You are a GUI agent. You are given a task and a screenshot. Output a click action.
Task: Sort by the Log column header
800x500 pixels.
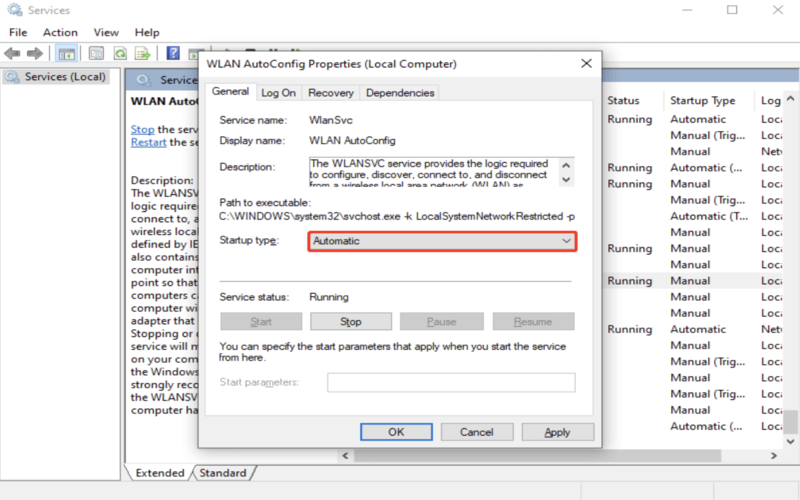point(769,101)
